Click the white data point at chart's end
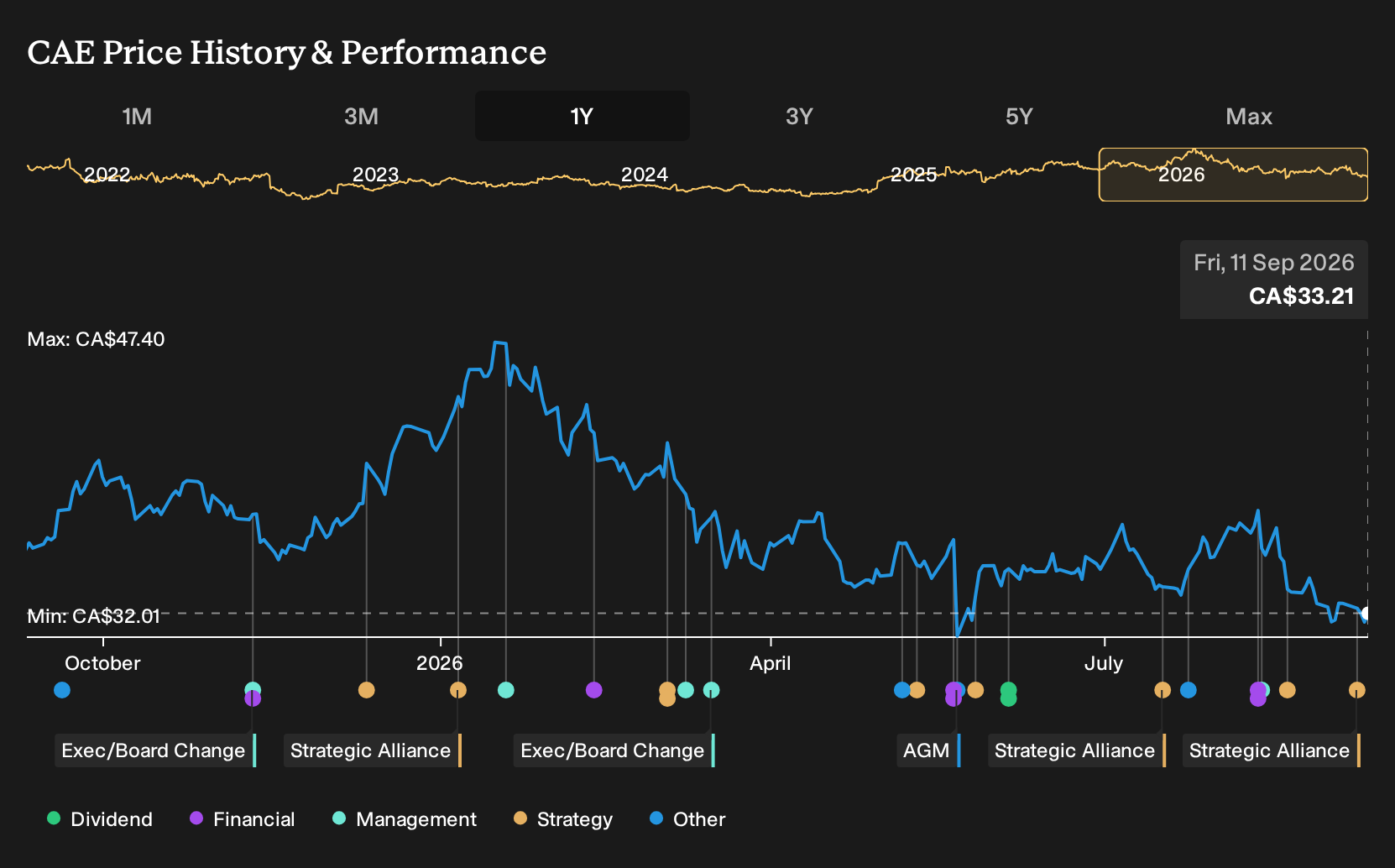 pyautogui.click(x=1366, y=614)
